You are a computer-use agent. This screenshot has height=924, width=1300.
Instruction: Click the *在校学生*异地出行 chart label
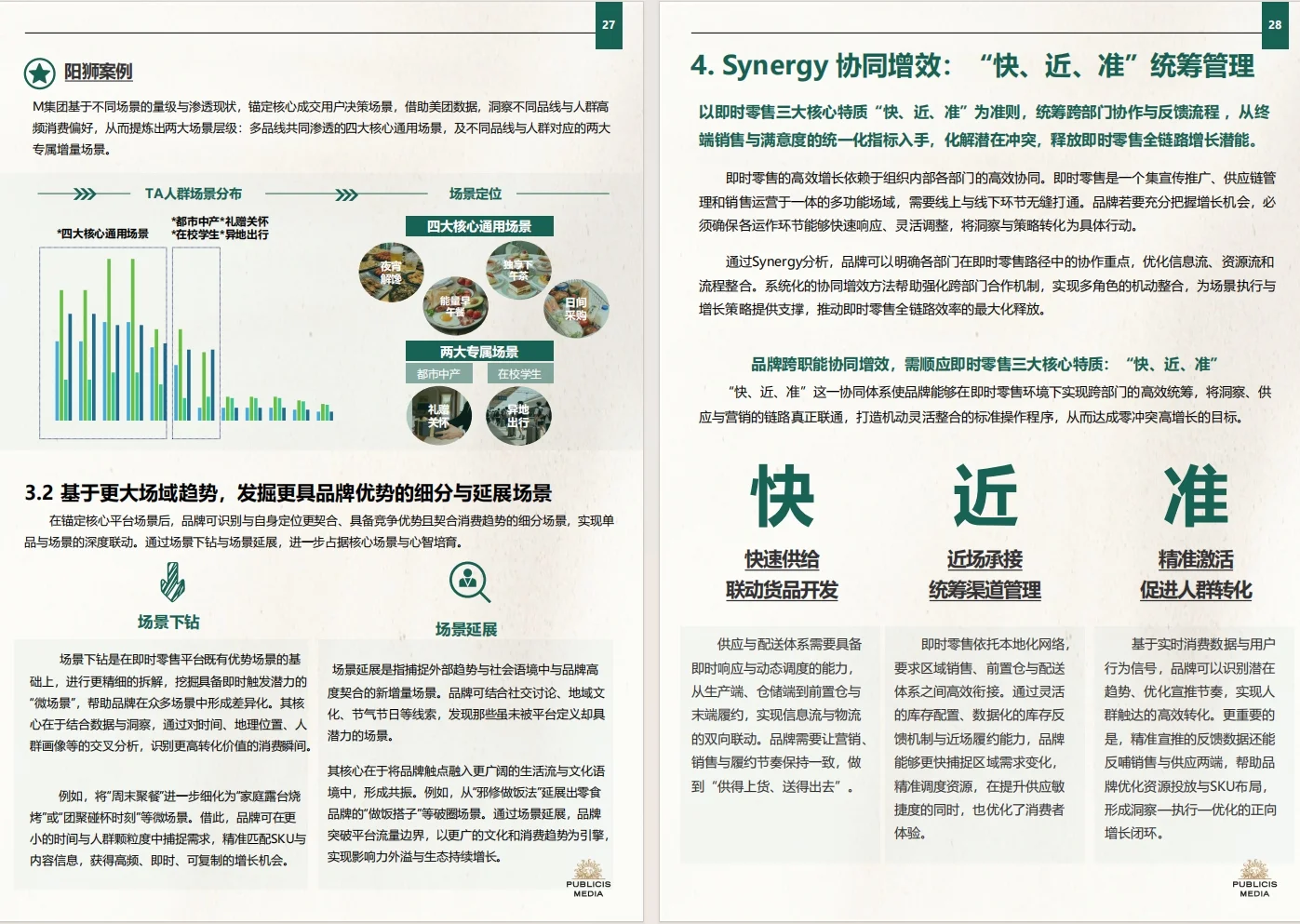coord(220,234)
